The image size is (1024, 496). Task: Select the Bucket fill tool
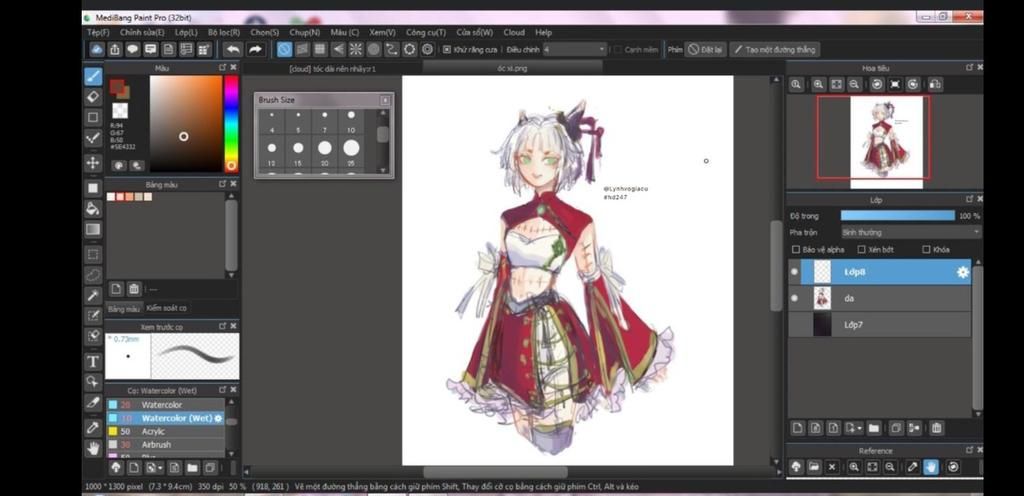coord(93,209)
